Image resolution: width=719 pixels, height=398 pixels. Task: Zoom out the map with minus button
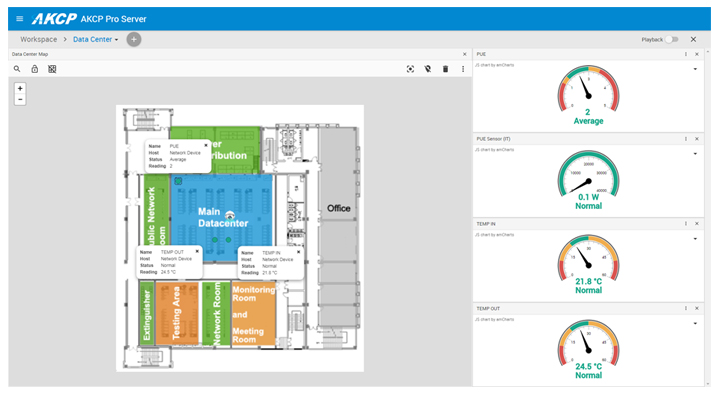click(x=20, y=100)
